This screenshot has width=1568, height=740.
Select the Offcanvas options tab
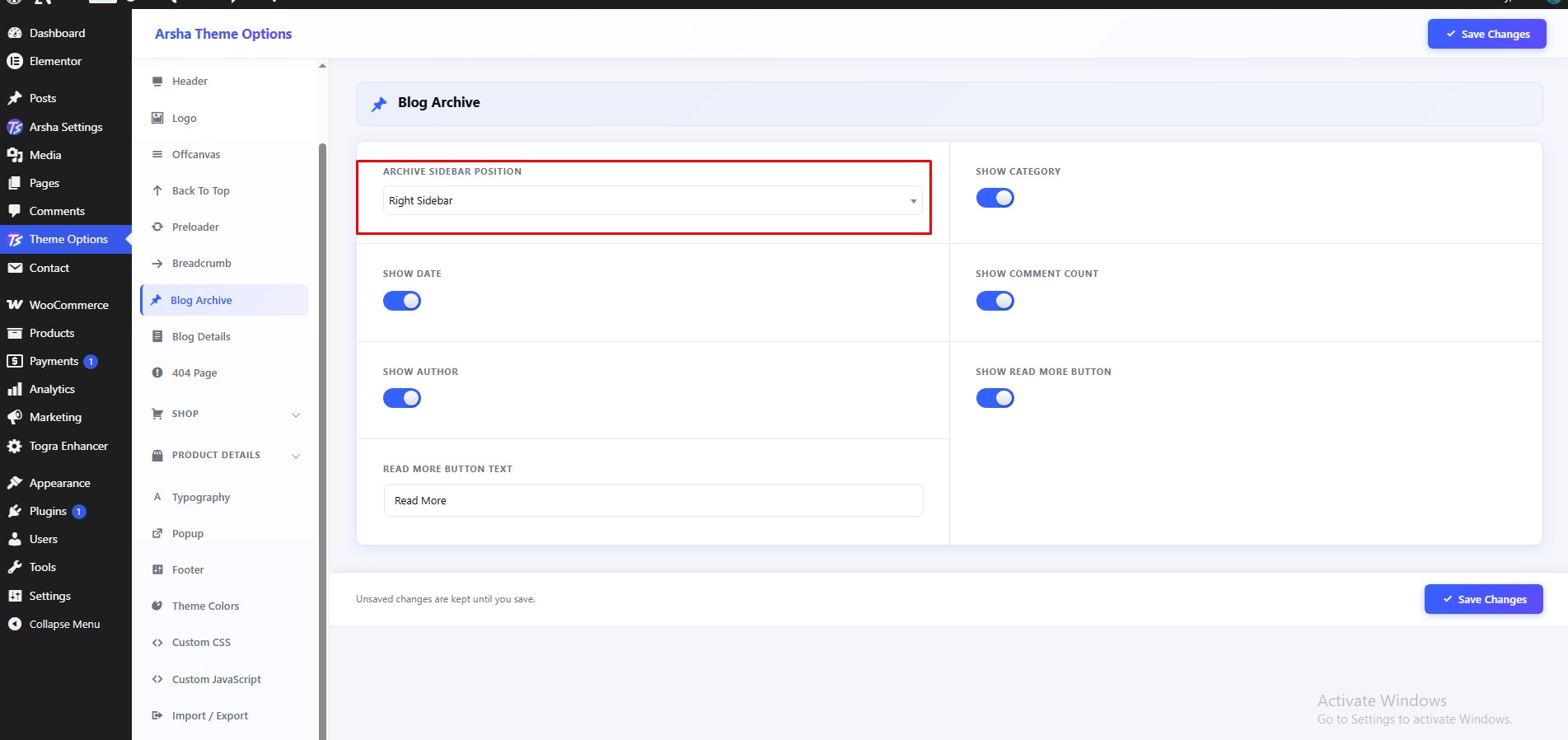(x=224, y=154)
